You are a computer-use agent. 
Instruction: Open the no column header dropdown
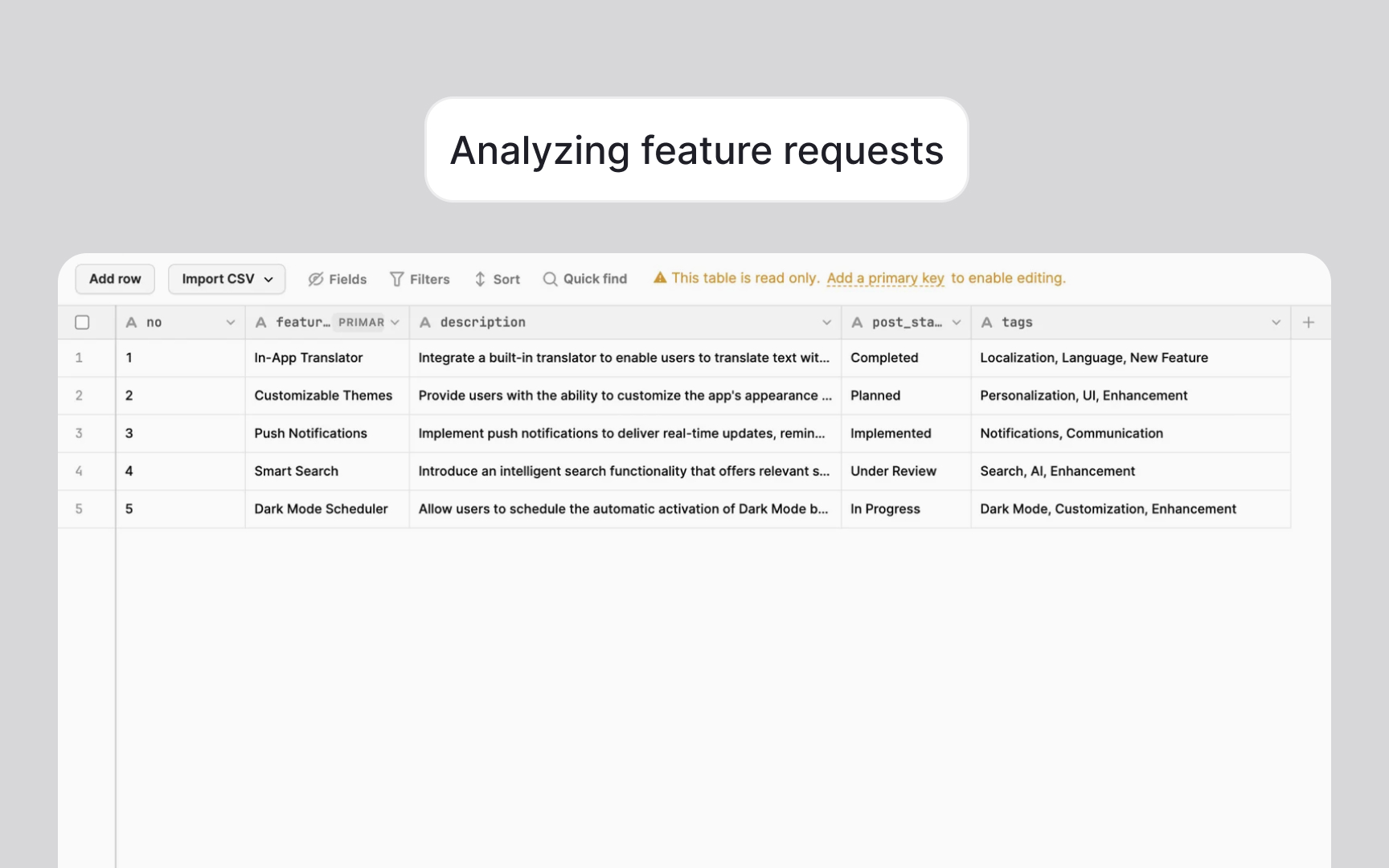[x=231, y=321]
